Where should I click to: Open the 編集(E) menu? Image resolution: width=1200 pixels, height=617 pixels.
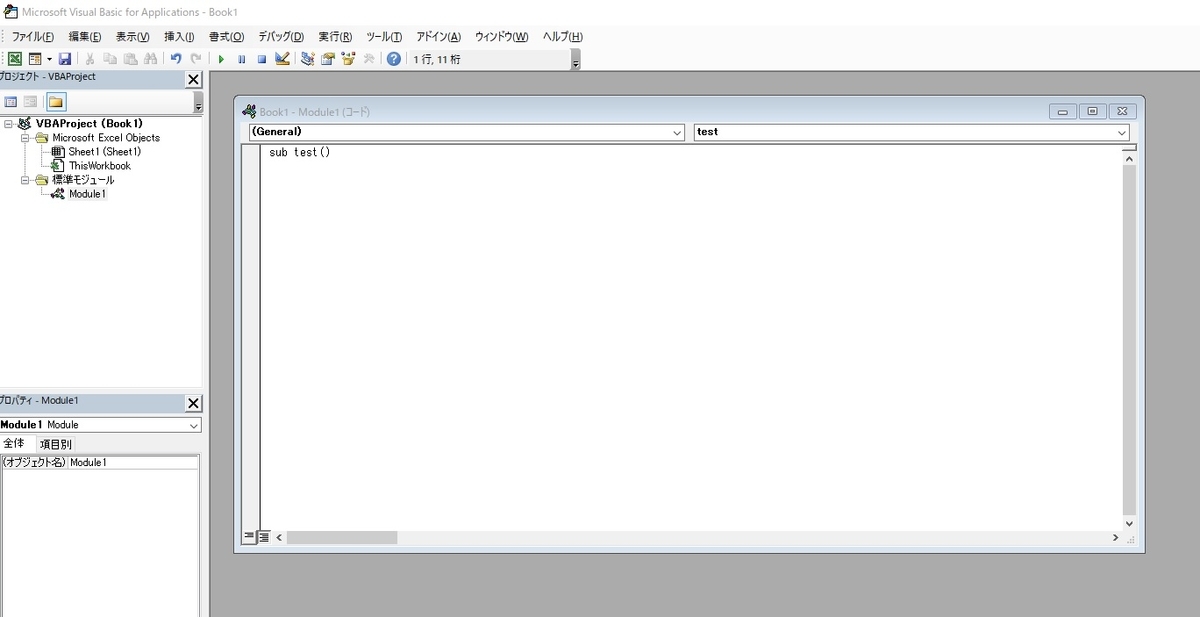85,36
